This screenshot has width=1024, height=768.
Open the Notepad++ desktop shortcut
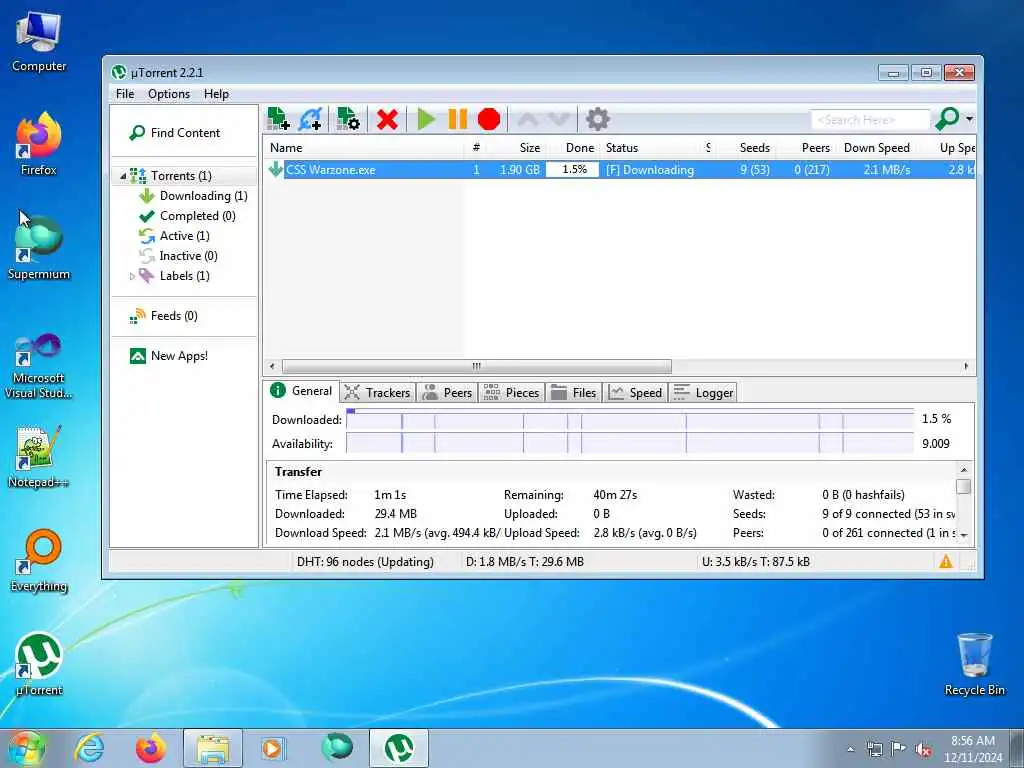[39, 457]
